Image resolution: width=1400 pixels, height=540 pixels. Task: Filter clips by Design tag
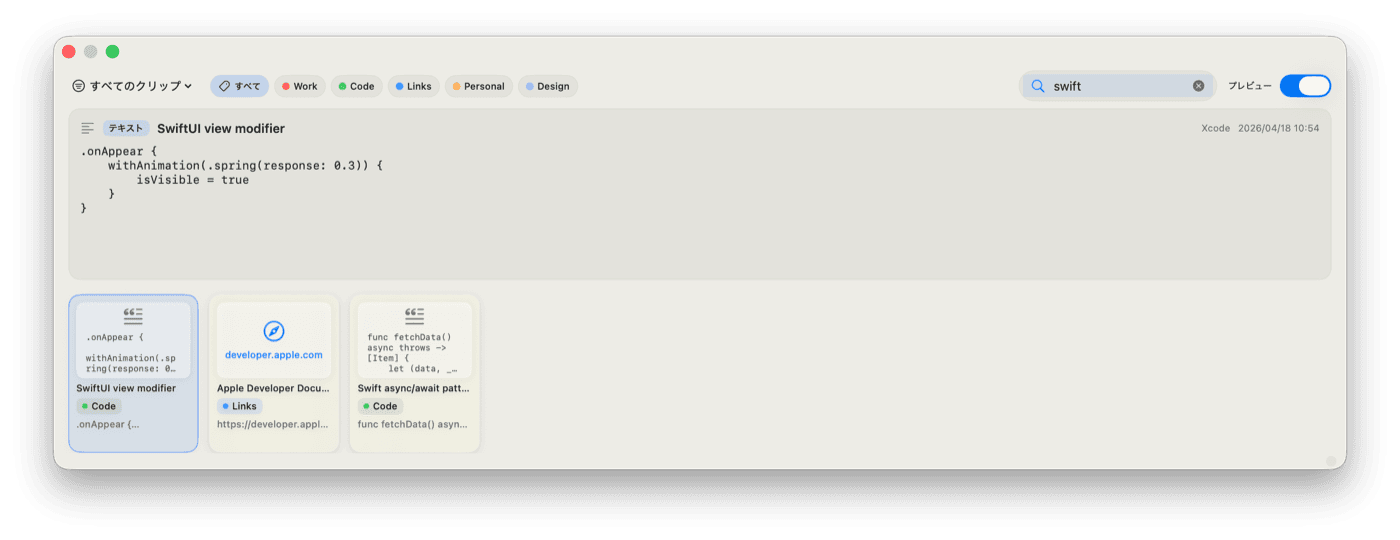[x=548, y=86]
